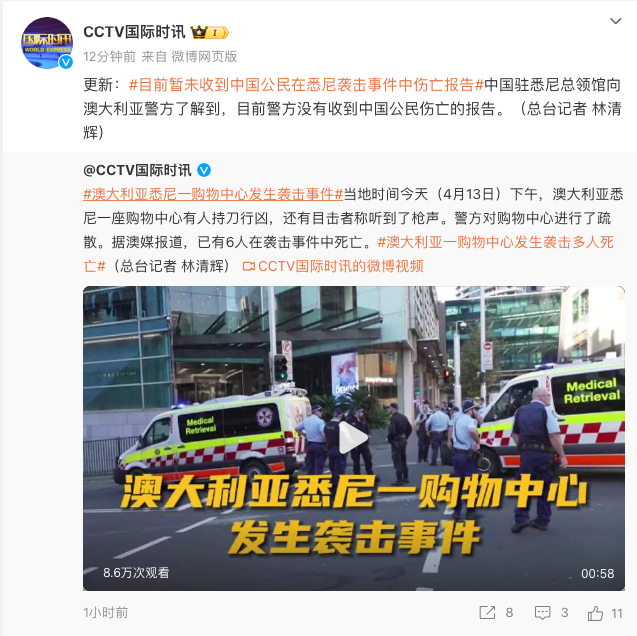
Task: Open CCTV国际时讯的微博视频 link
Action: click(x=340, y=266)
